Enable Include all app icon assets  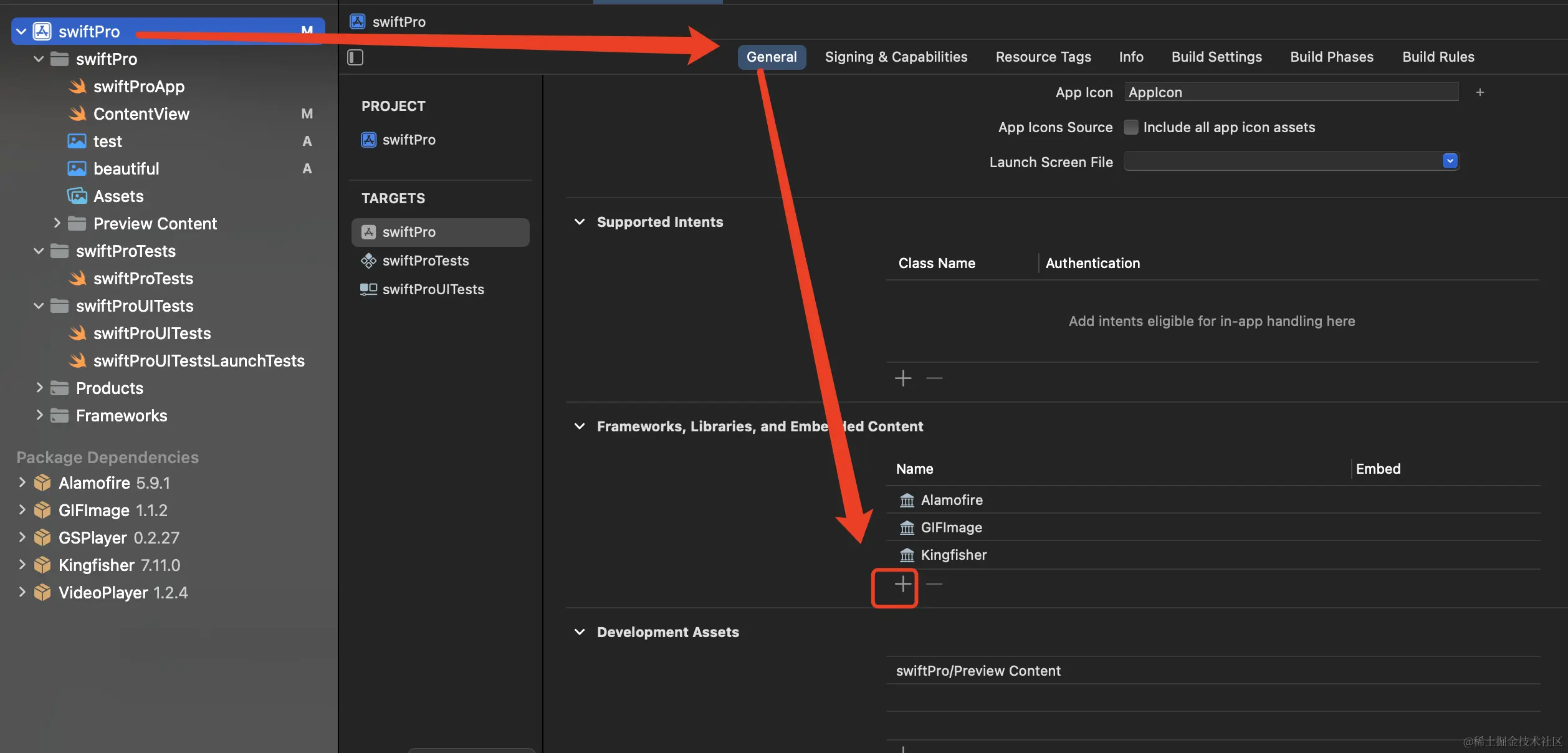(x=1131, y=127)
